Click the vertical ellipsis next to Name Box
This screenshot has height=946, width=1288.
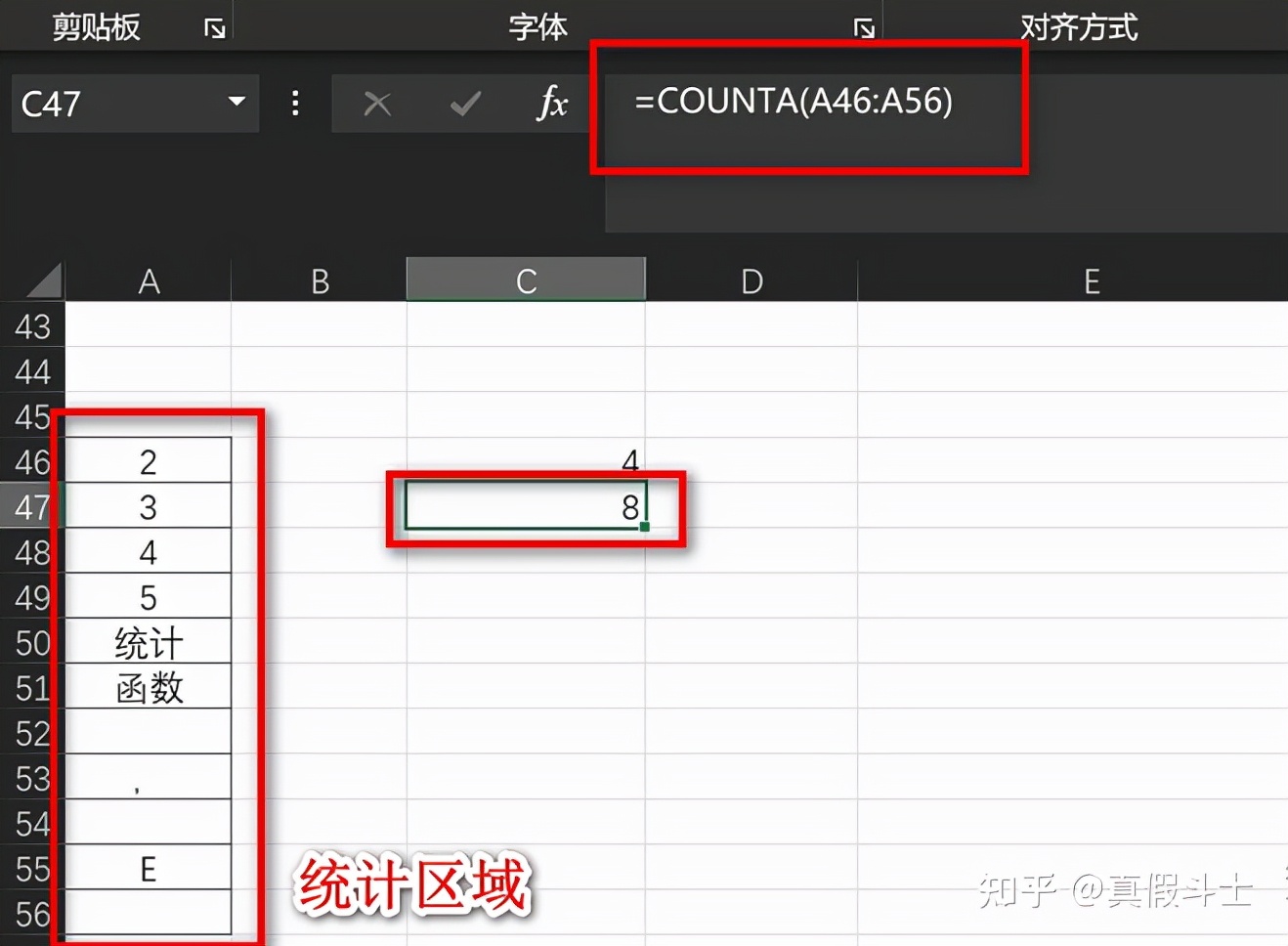[x=295, y=103]
